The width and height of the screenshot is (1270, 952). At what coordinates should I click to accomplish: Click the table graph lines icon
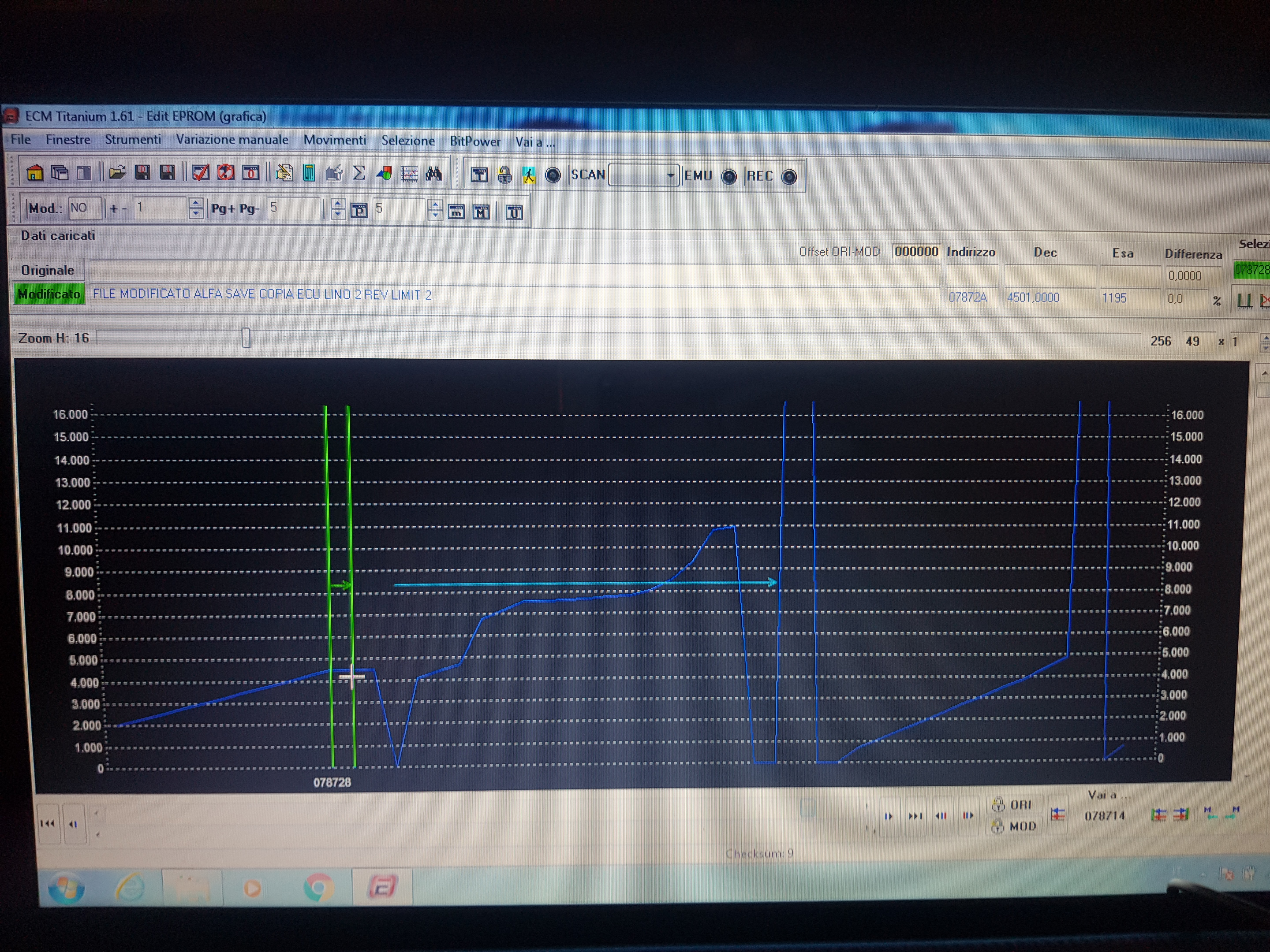[x=409, y=174]
